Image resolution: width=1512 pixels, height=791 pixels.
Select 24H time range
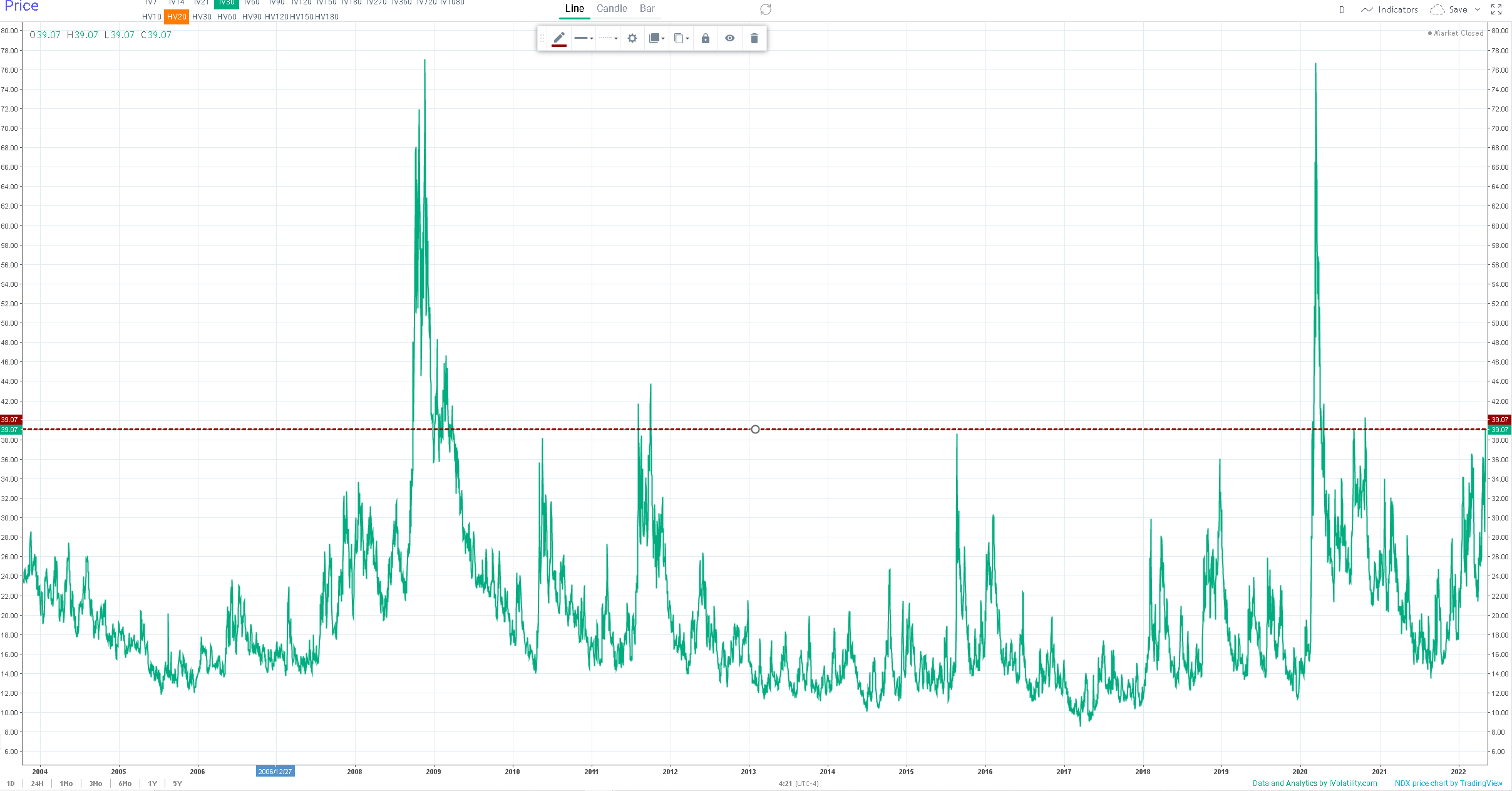click(38, 783)
